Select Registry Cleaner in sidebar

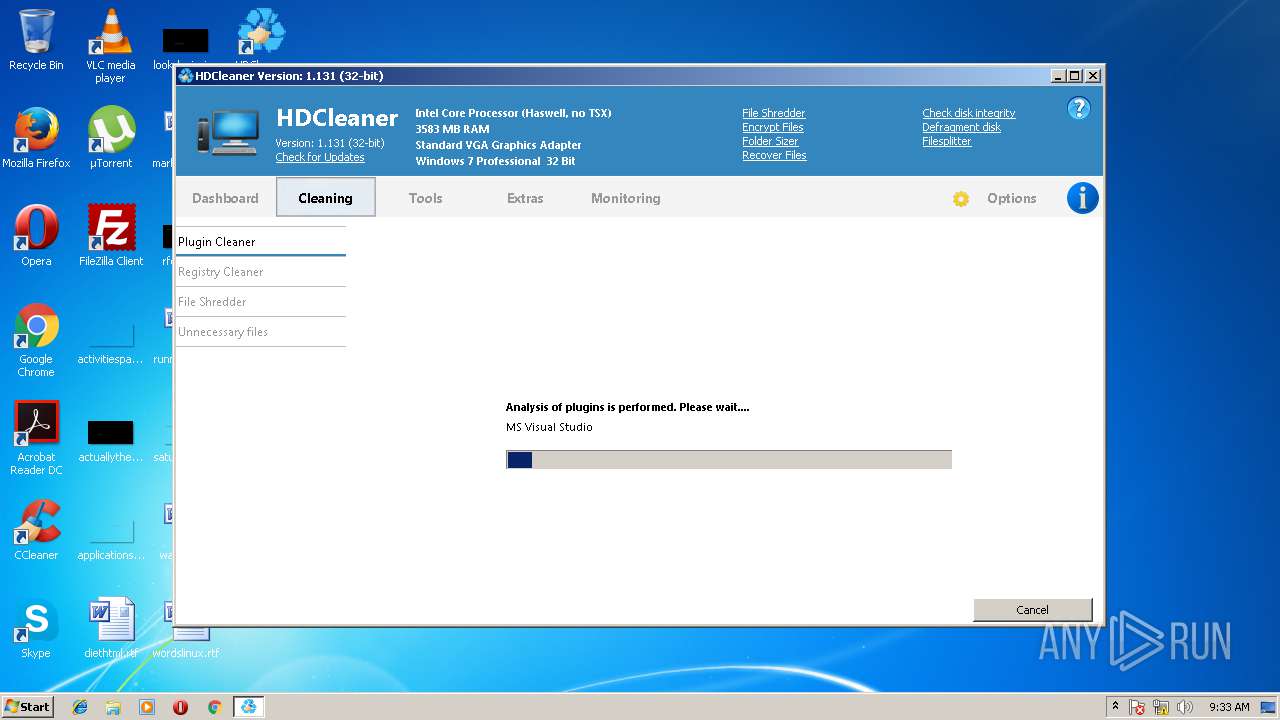click(x=261, y=272)
